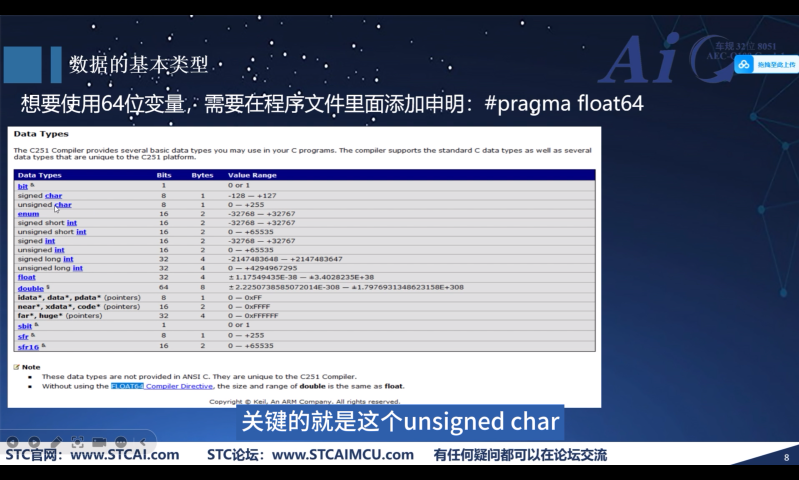Image resolution: width=799 pixels, height=480 pixels.
Task: Select the value '-2147483648 — +2147483647'
Action: point(285,259)
